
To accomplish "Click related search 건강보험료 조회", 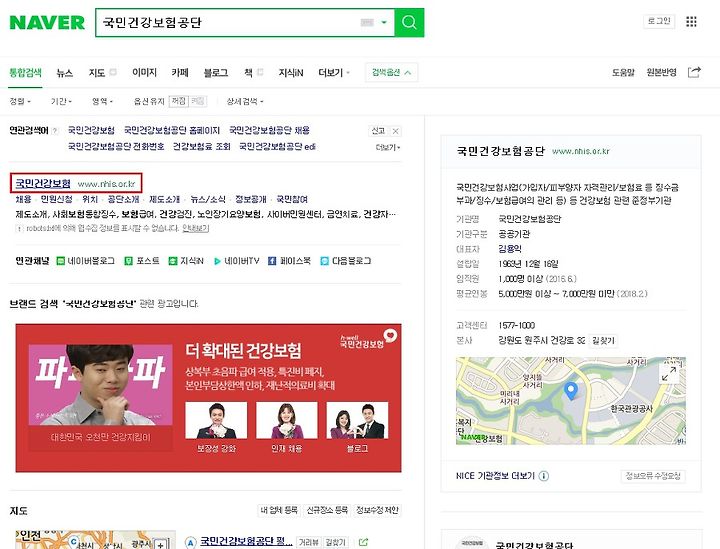I will coord(201,146).
